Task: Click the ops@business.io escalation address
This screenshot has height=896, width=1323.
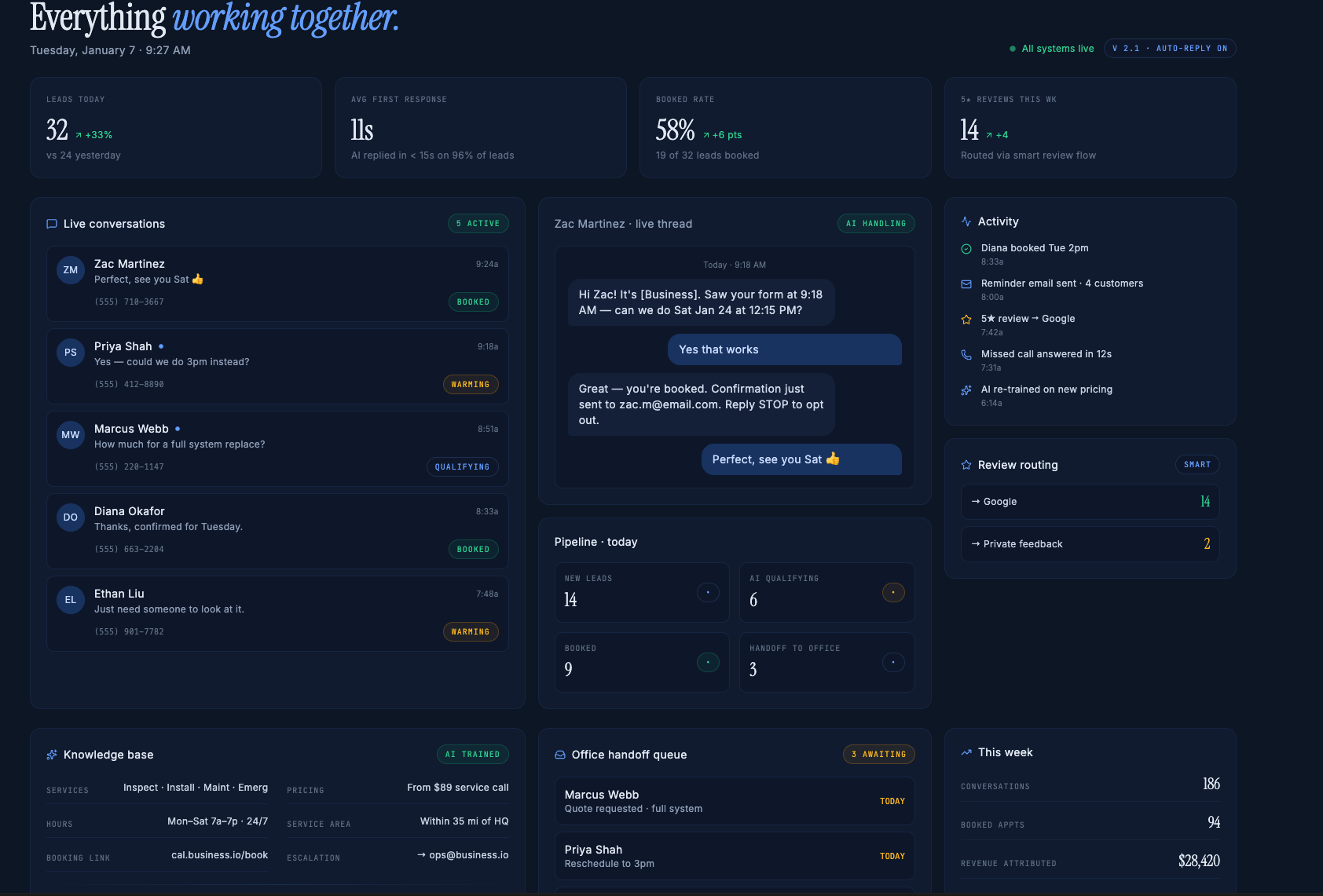Action: click(x=464, y=855)
